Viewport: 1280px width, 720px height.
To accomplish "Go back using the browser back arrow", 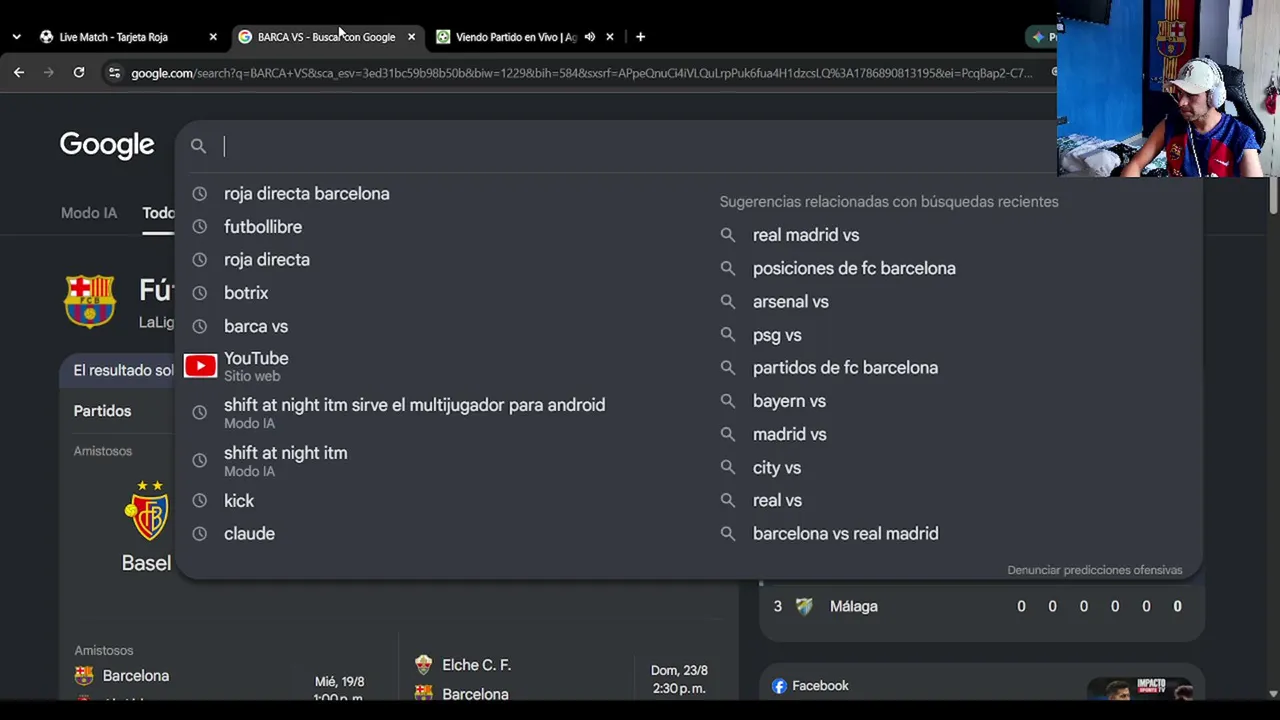I will point(19,72).
